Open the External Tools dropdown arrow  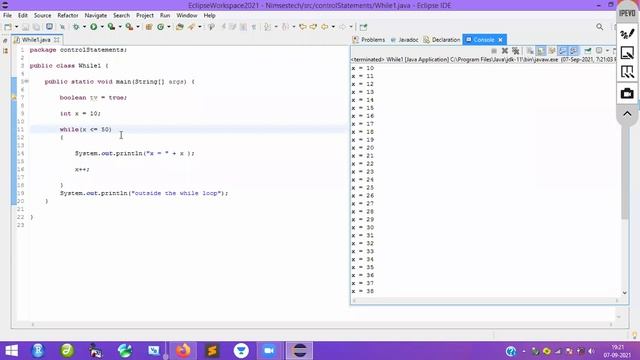click(x=138, y=27)
